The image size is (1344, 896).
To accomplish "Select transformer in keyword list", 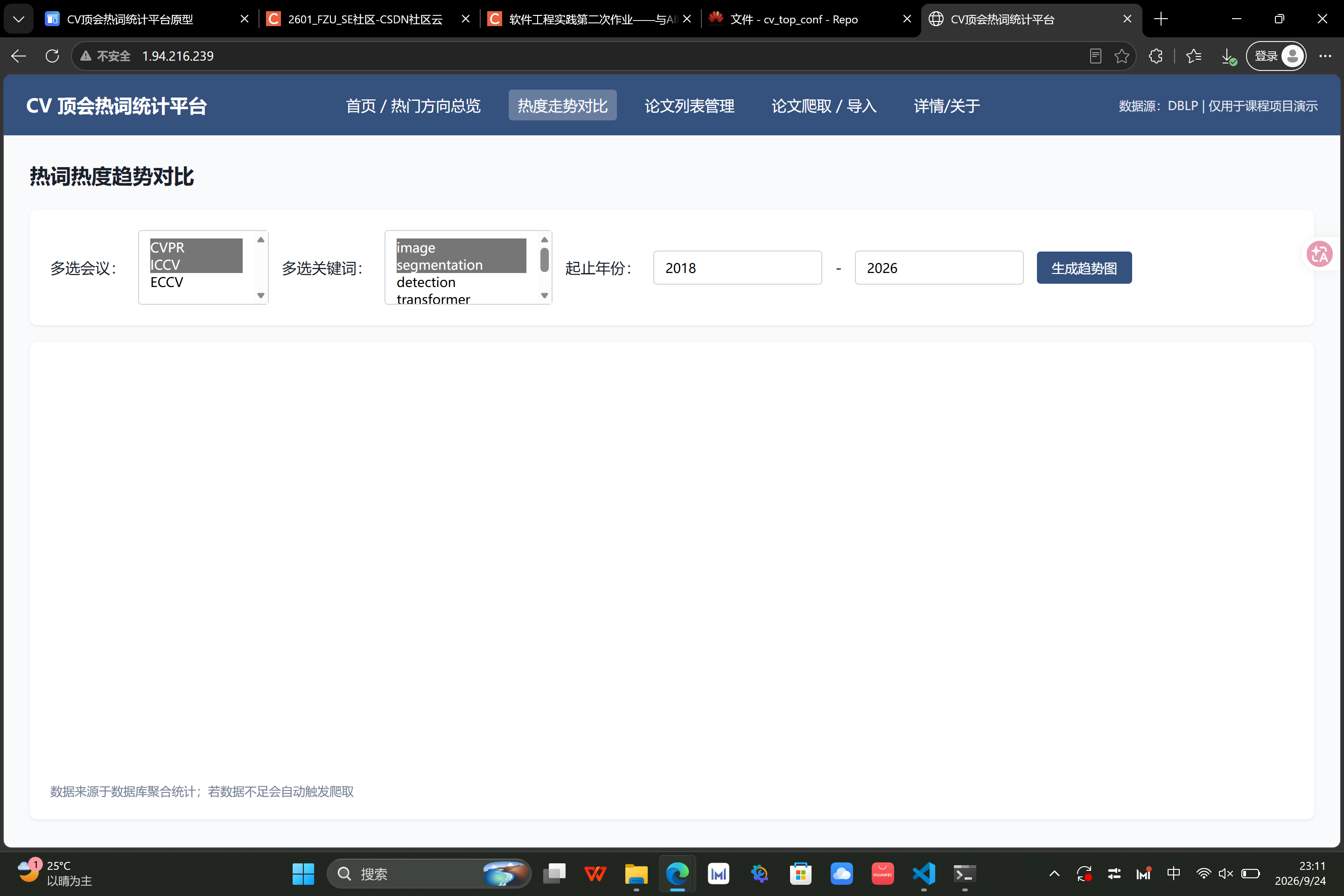I will click(x=461, y=298).
